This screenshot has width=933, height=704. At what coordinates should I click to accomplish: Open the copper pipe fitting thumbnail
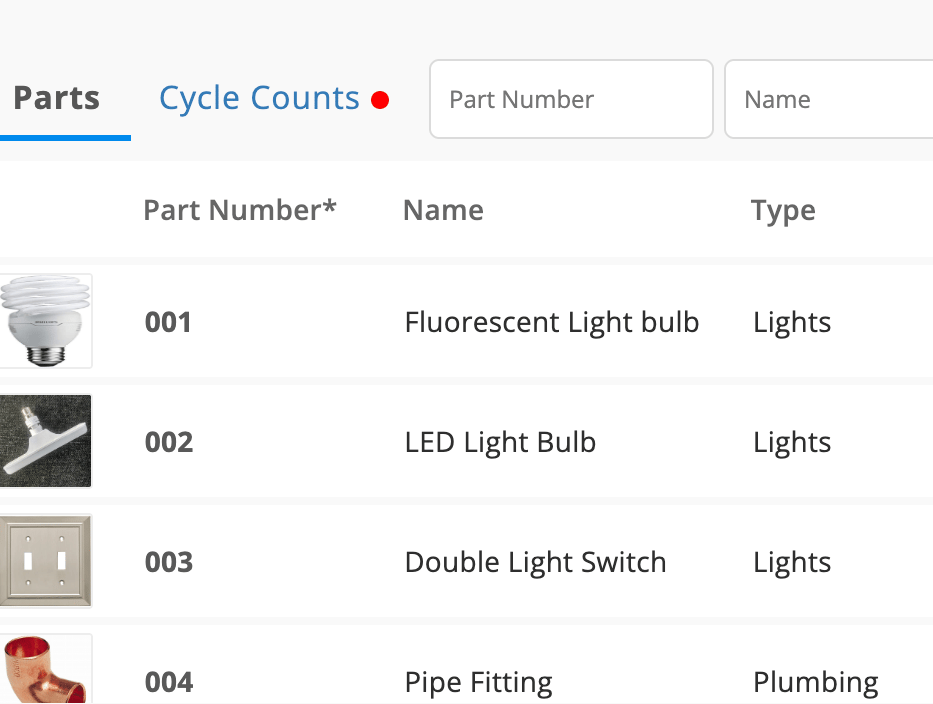coord(46,669)
